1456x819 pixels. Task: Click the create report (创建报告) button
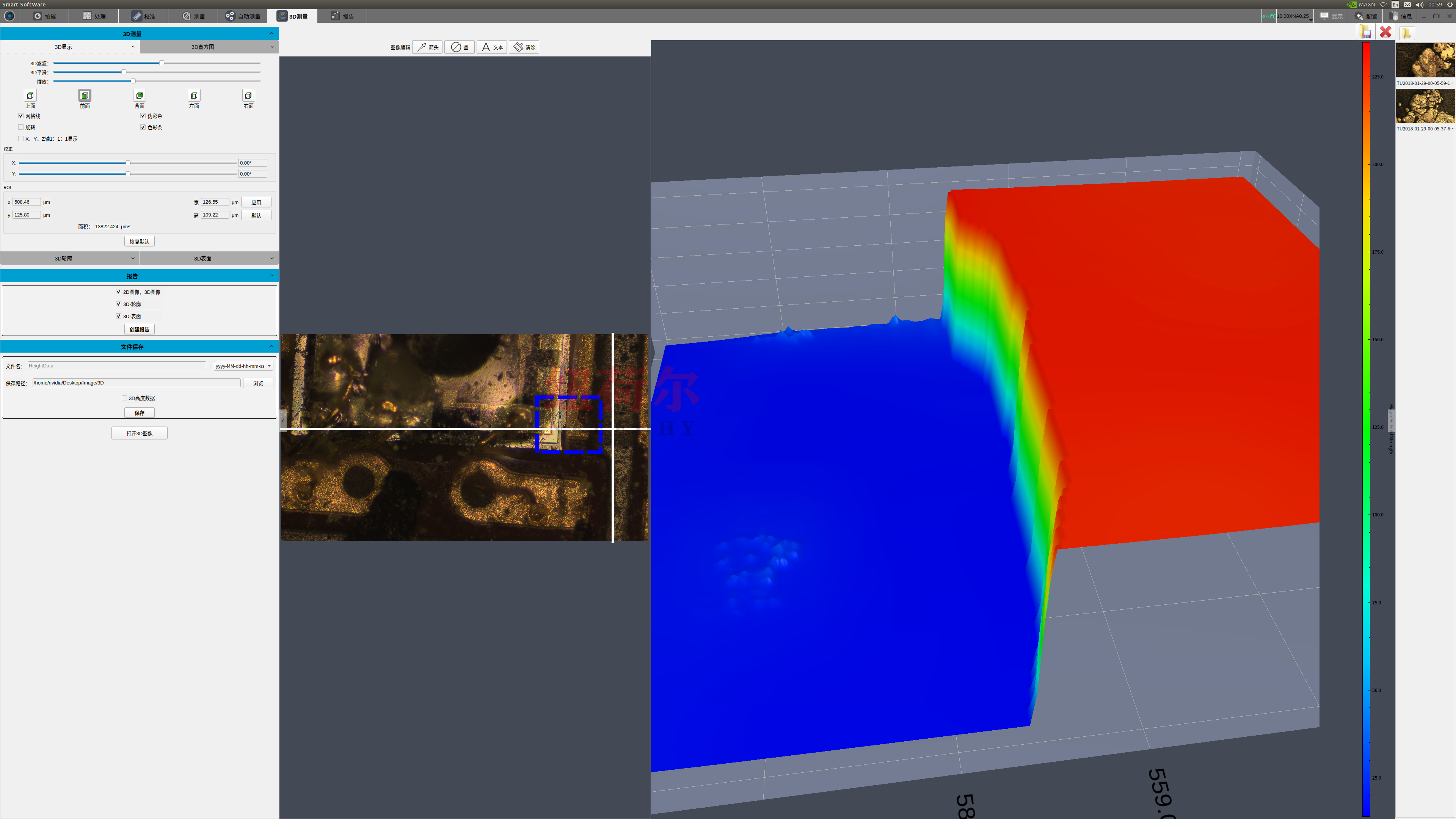point(140,329)
